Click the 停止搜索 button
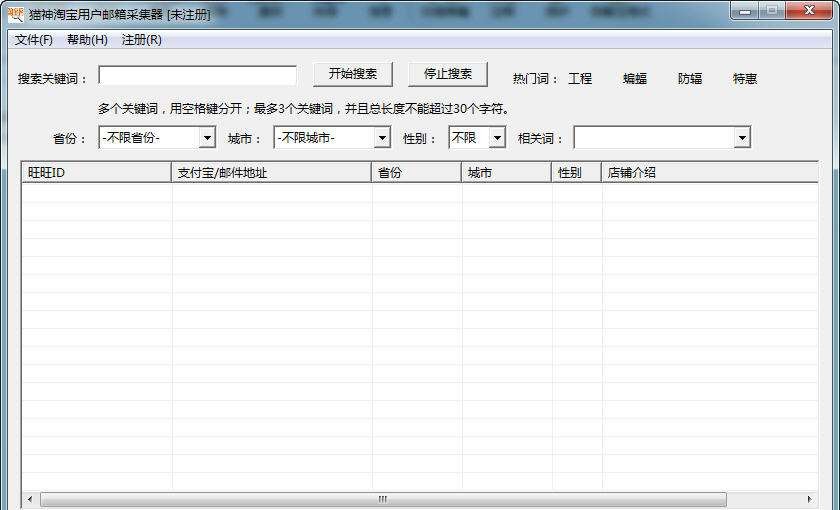 point(448,74)
